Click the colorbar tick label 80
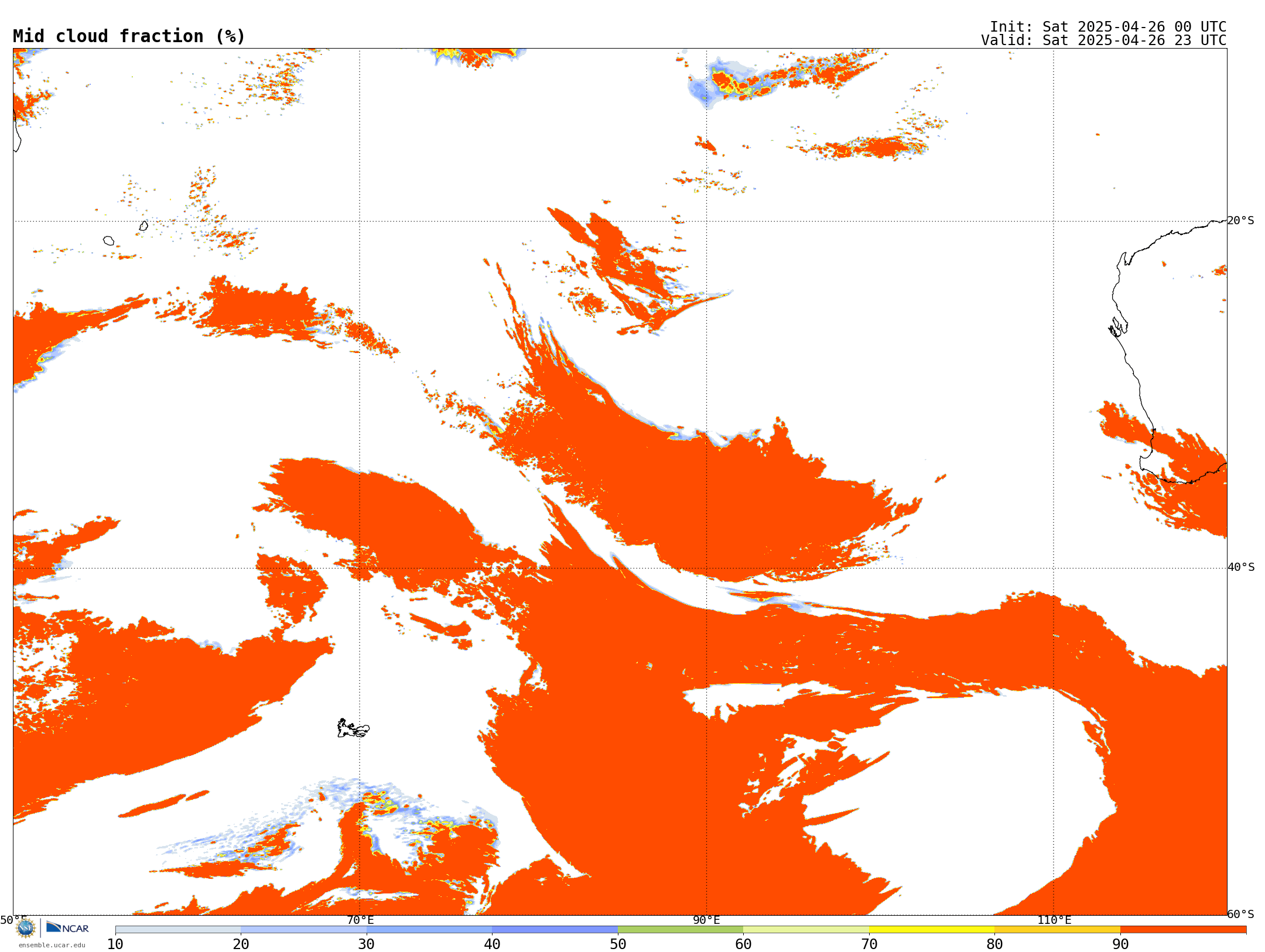Viewport: 1265px width, 952px height. coord(994,944)
